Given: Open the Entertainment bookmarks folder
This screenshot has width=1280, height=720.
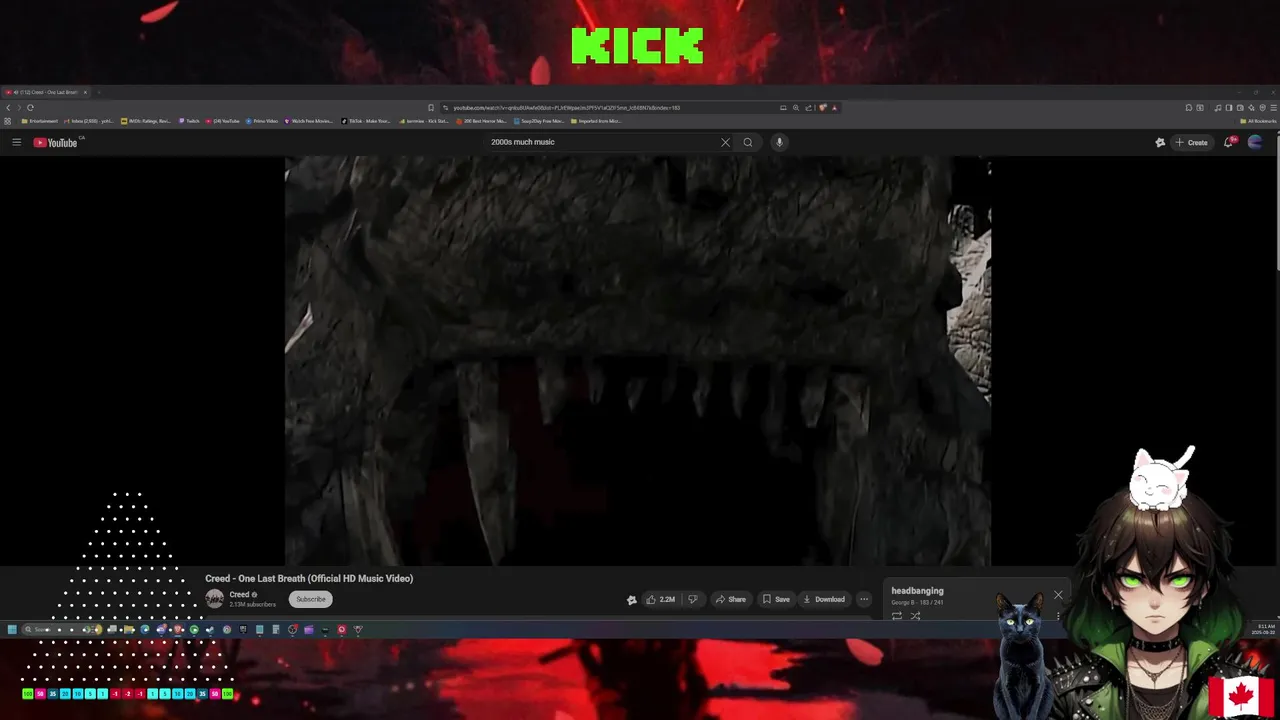Looking at the screenshot, I should pos(40,121).
